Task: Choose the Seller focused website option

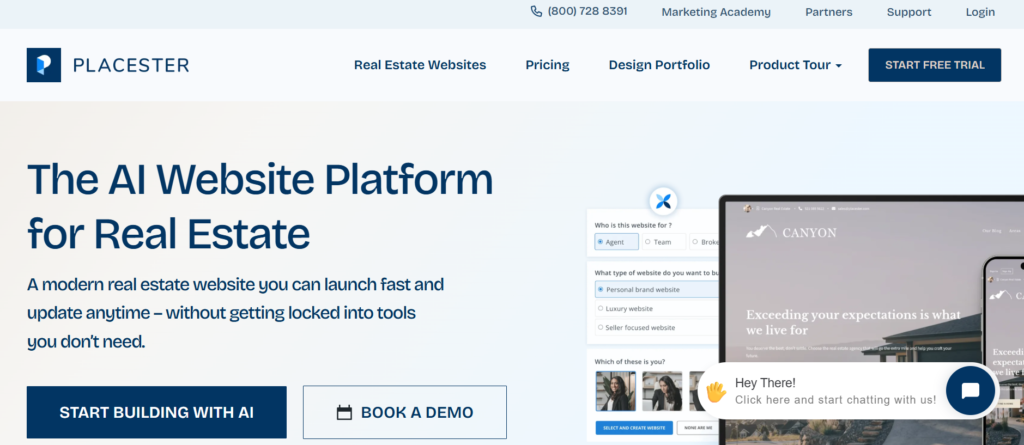Action: coord(656,327)
